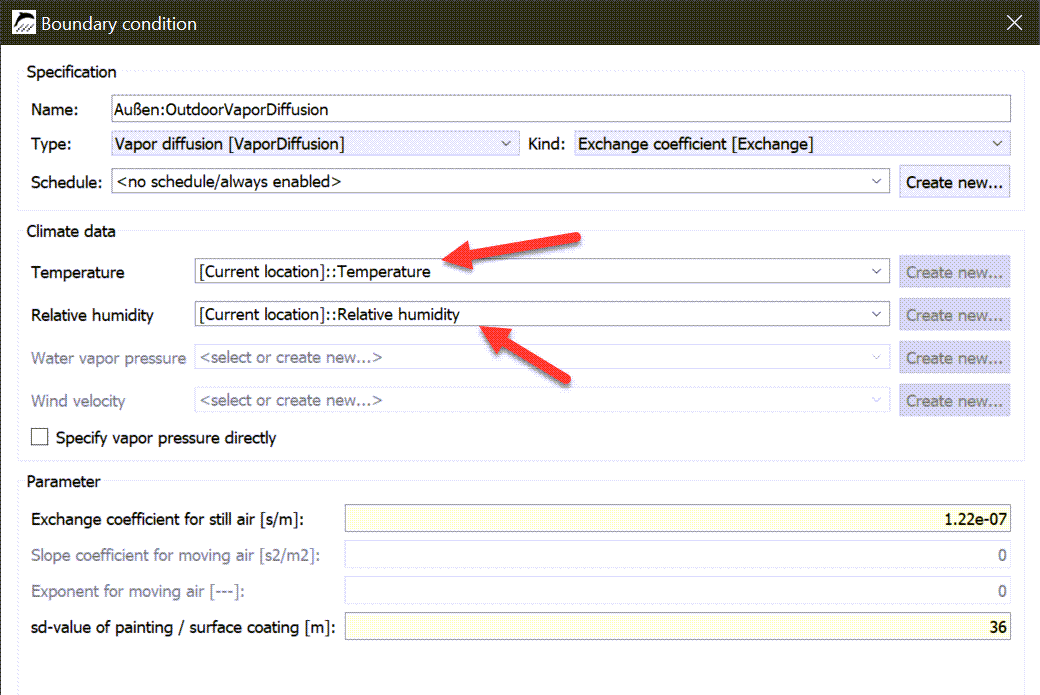This screenshot has width=1040, height=695.
Task: Click the Exponent for moving air field
Action: 677,591
